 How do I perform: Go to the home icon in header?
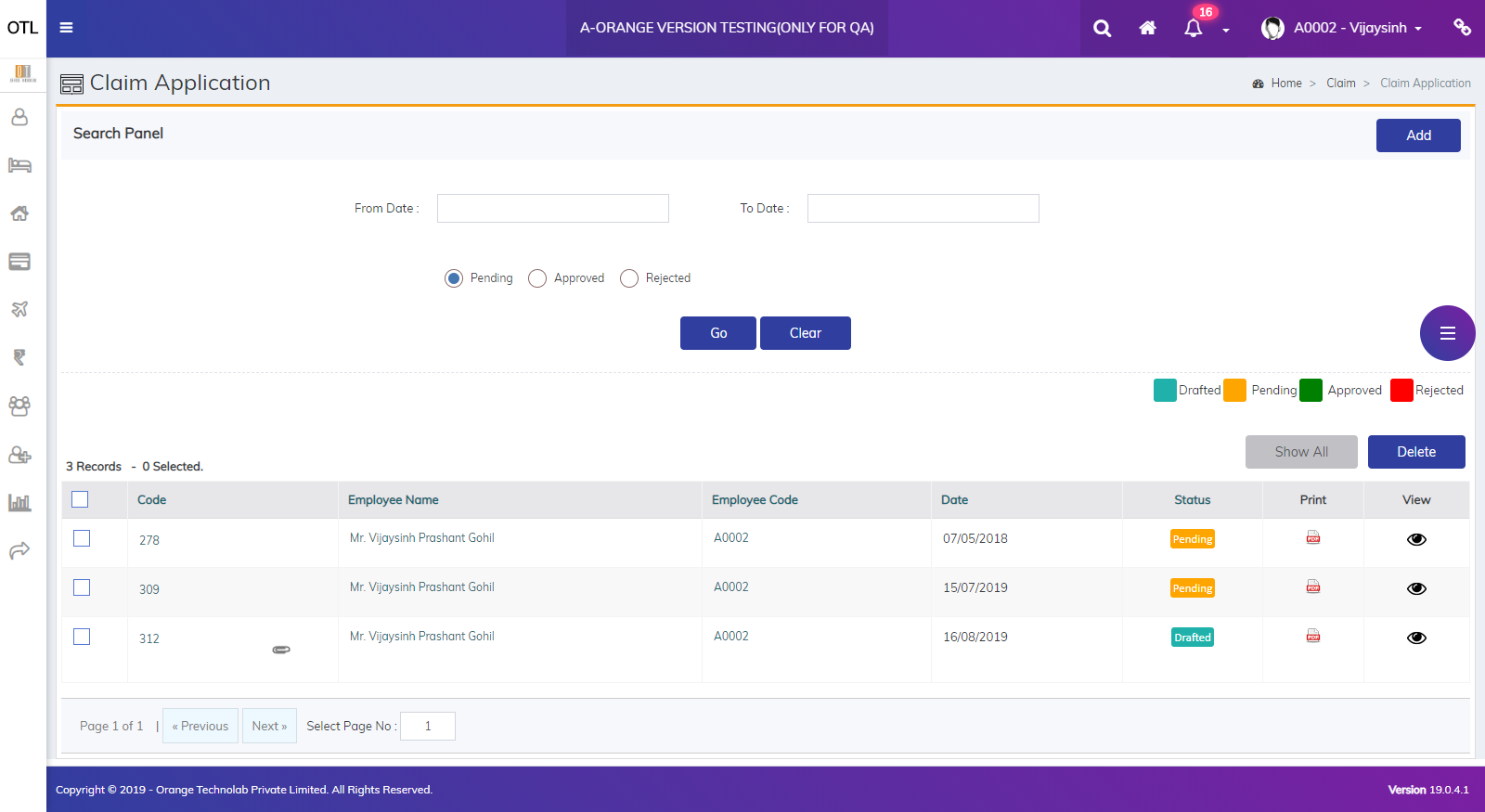1147,28
